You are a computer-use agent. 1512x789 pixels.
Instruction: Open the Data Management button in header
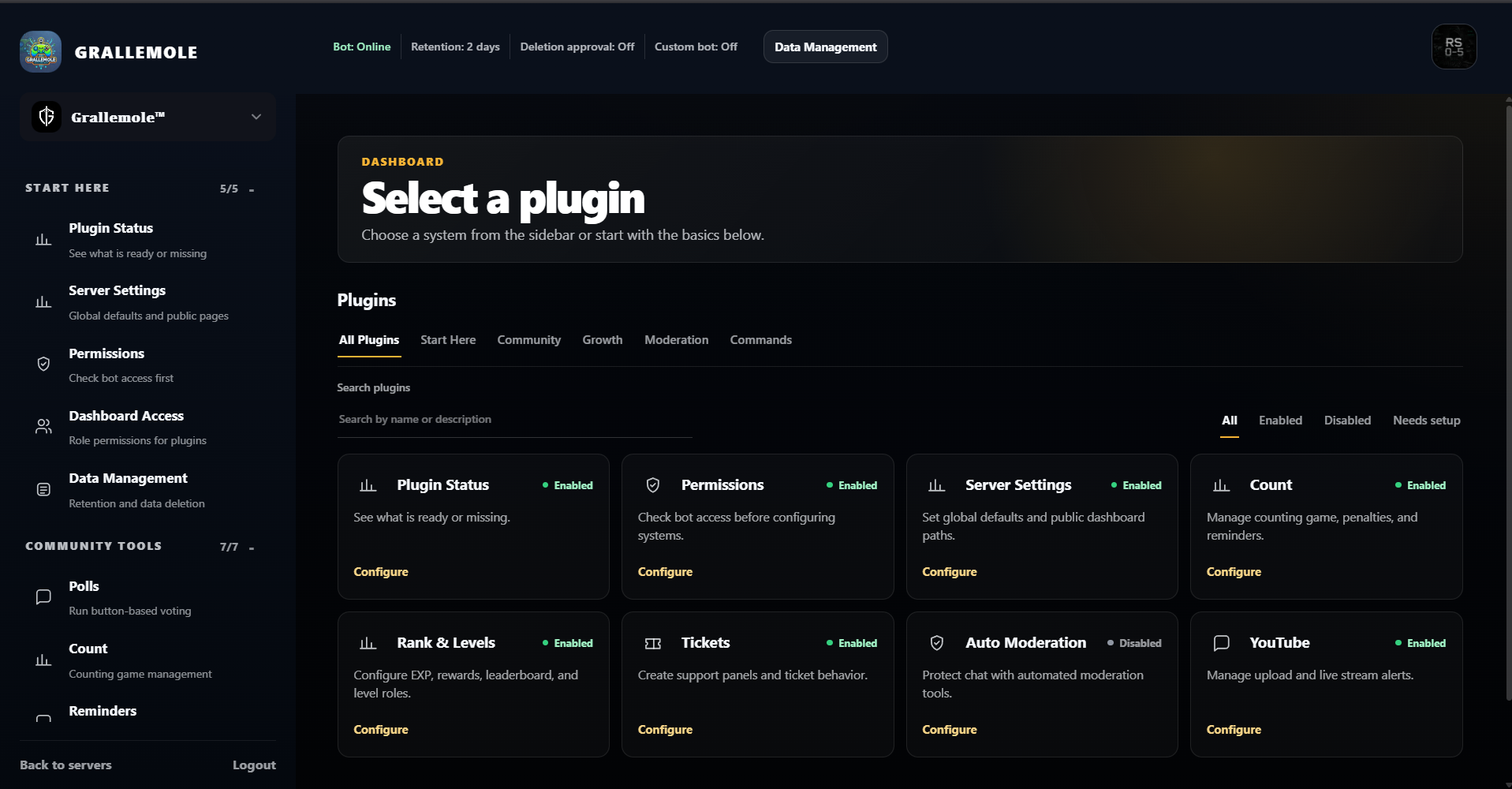pos(825,47)
